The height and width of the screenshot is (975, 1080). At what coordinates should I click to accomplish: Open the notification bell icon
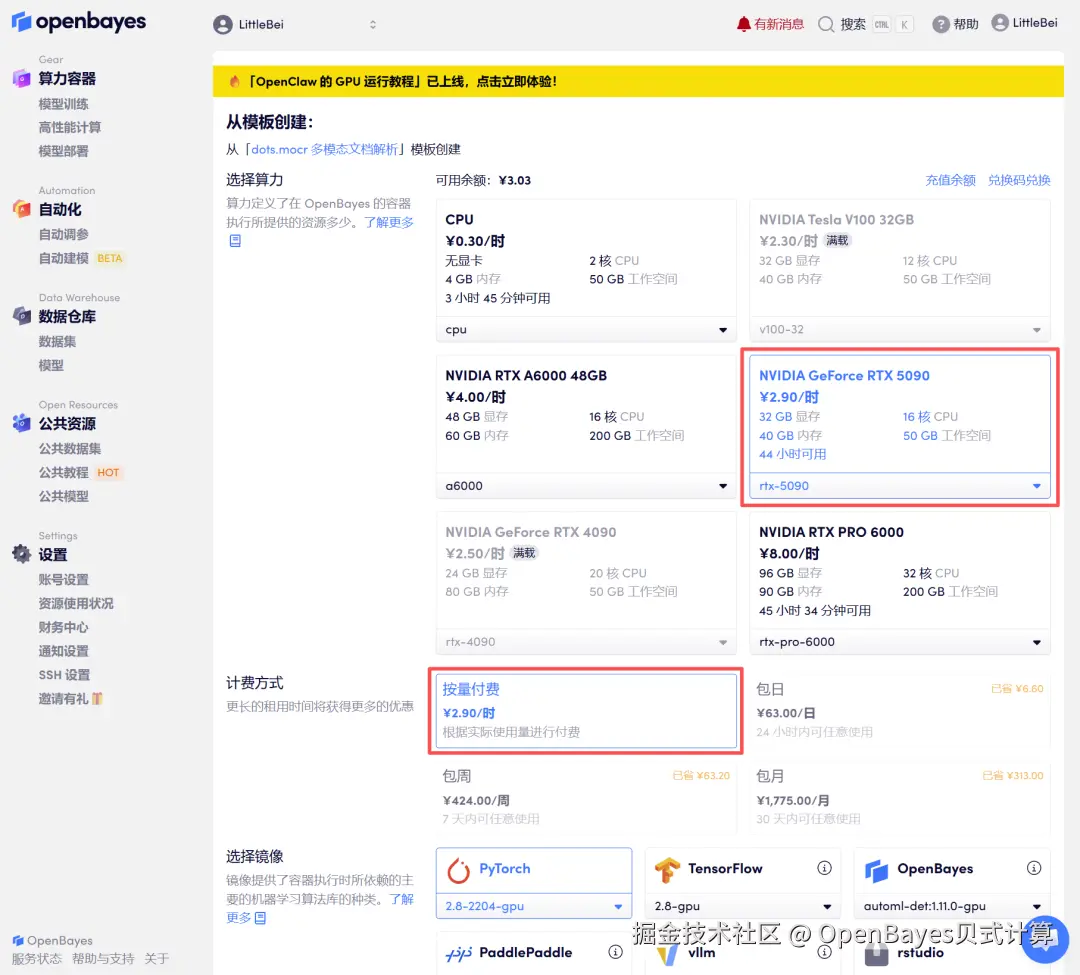pyautogui.click(x=743, y=24)
